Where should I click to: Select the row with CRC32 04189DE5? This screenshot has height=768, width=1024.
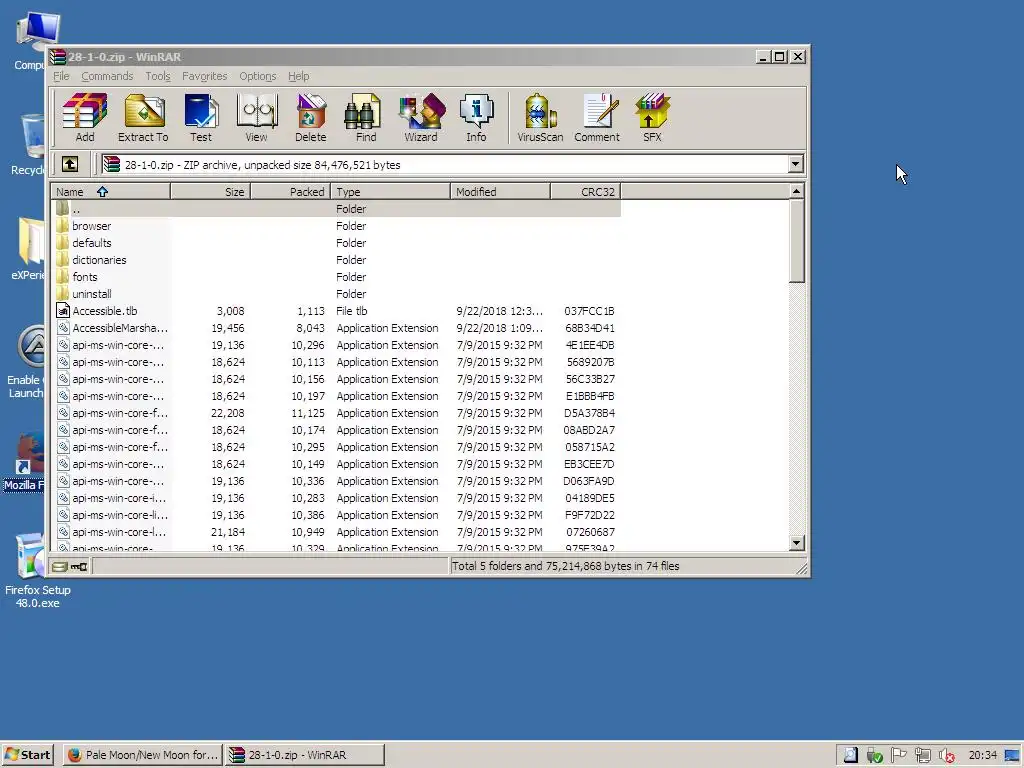tap(336, 498)
